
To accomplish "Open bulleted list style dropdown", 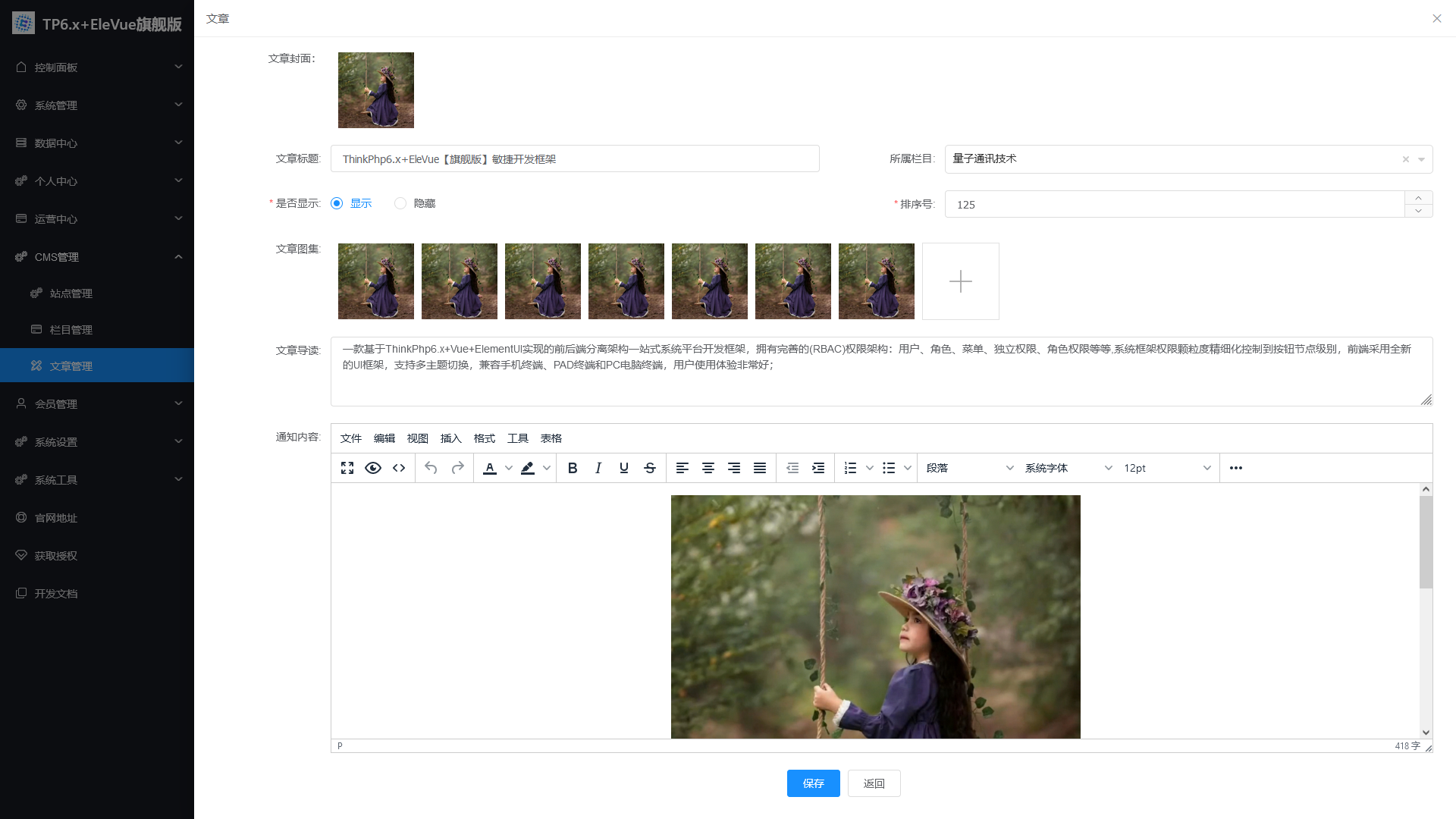I will pyautogui.click(x=908, y=468).
